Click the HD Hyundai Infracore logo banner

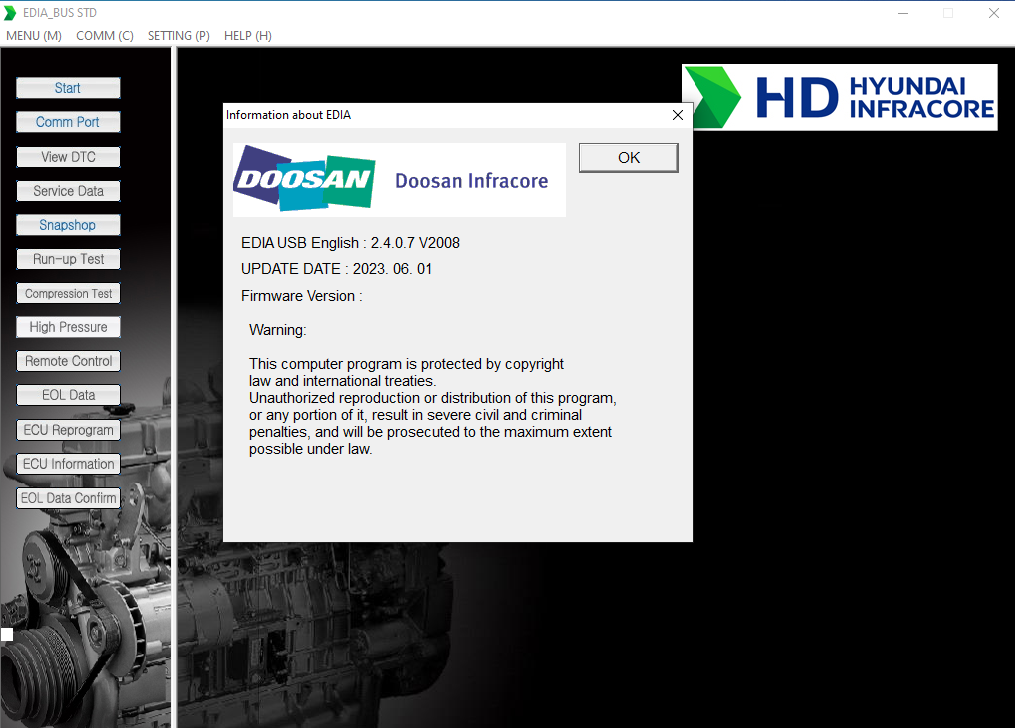840,97
